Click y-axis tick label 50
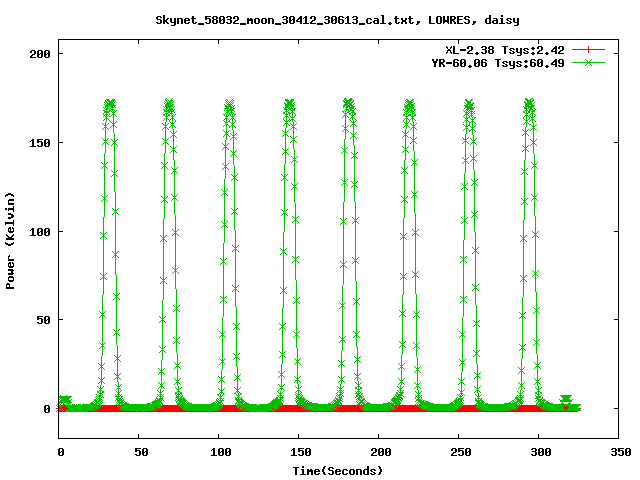640x480 pixels. point(43,320)
